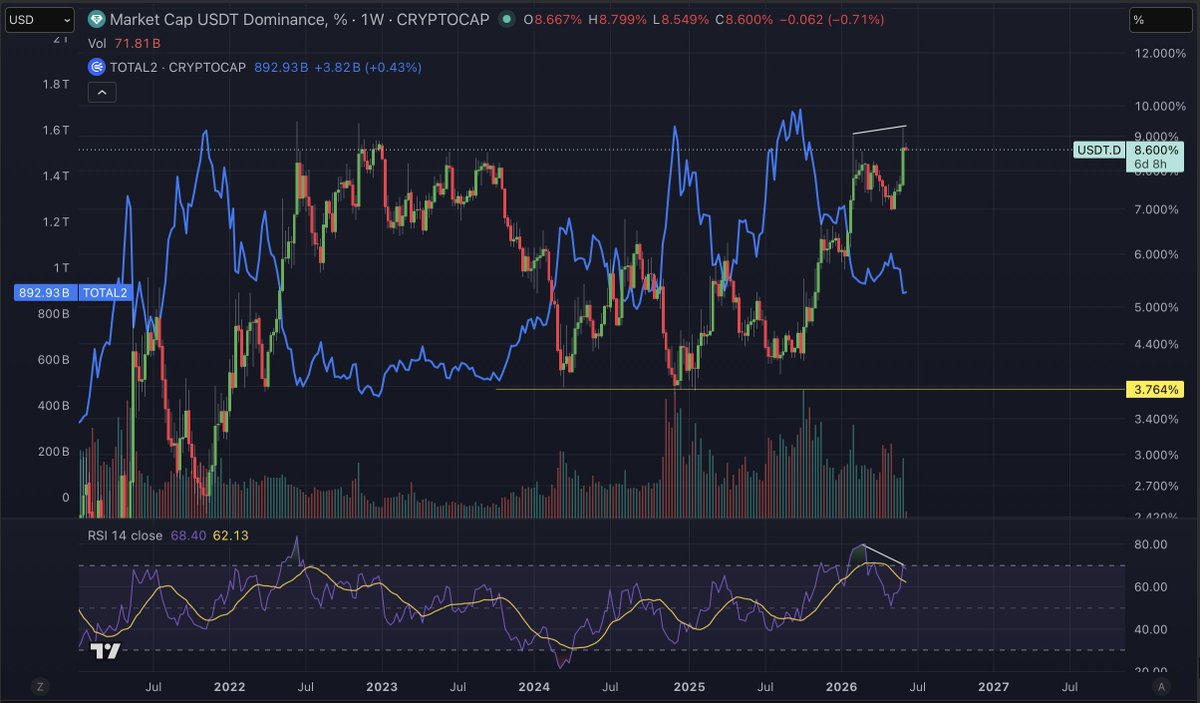Screen dimensions: 1200x703
Task: Click the USDT Dominance diamond symbol icon
Action: 96,19
